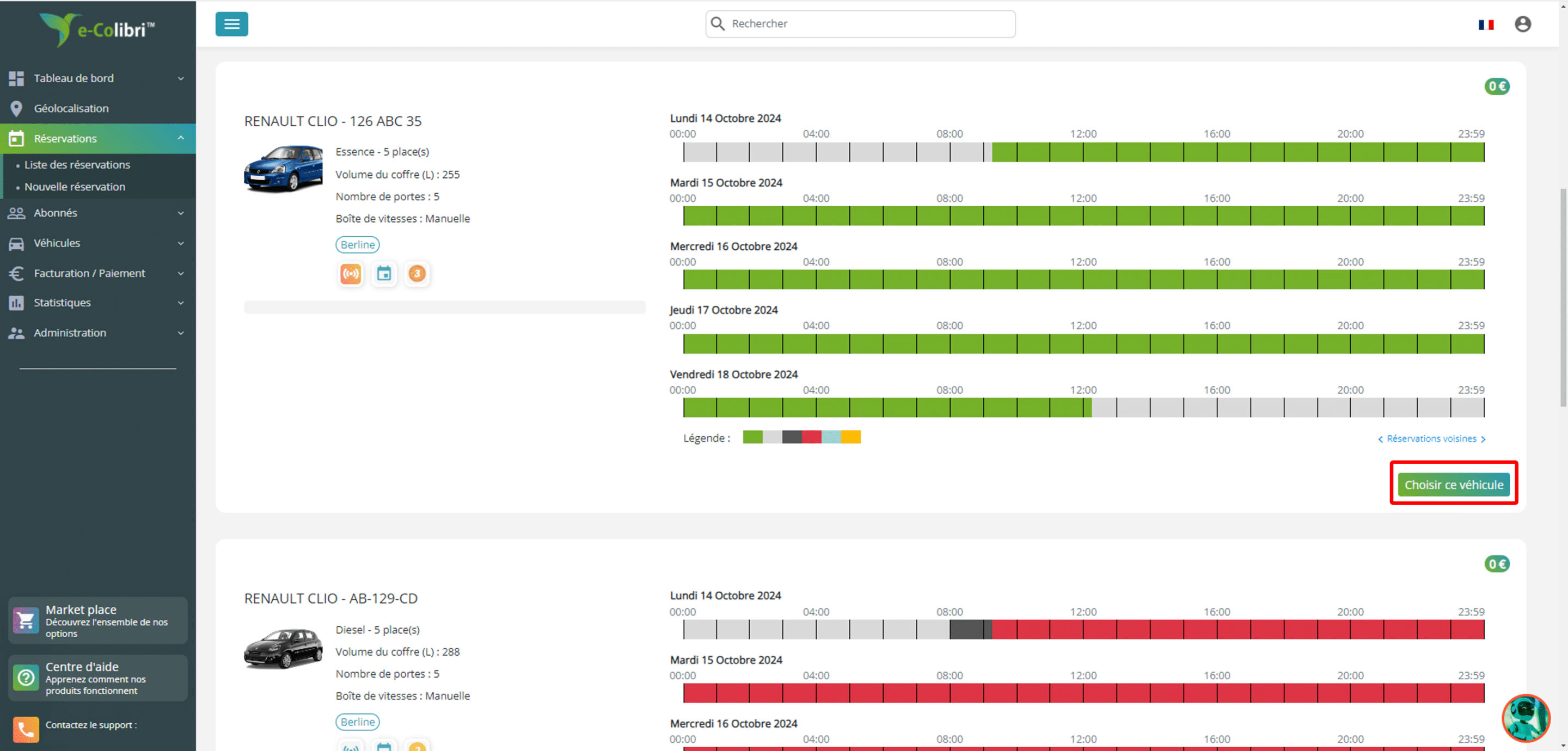Click the orange phone support icon
Viewport: 1568px width, 751px height.
coord(26,729)
